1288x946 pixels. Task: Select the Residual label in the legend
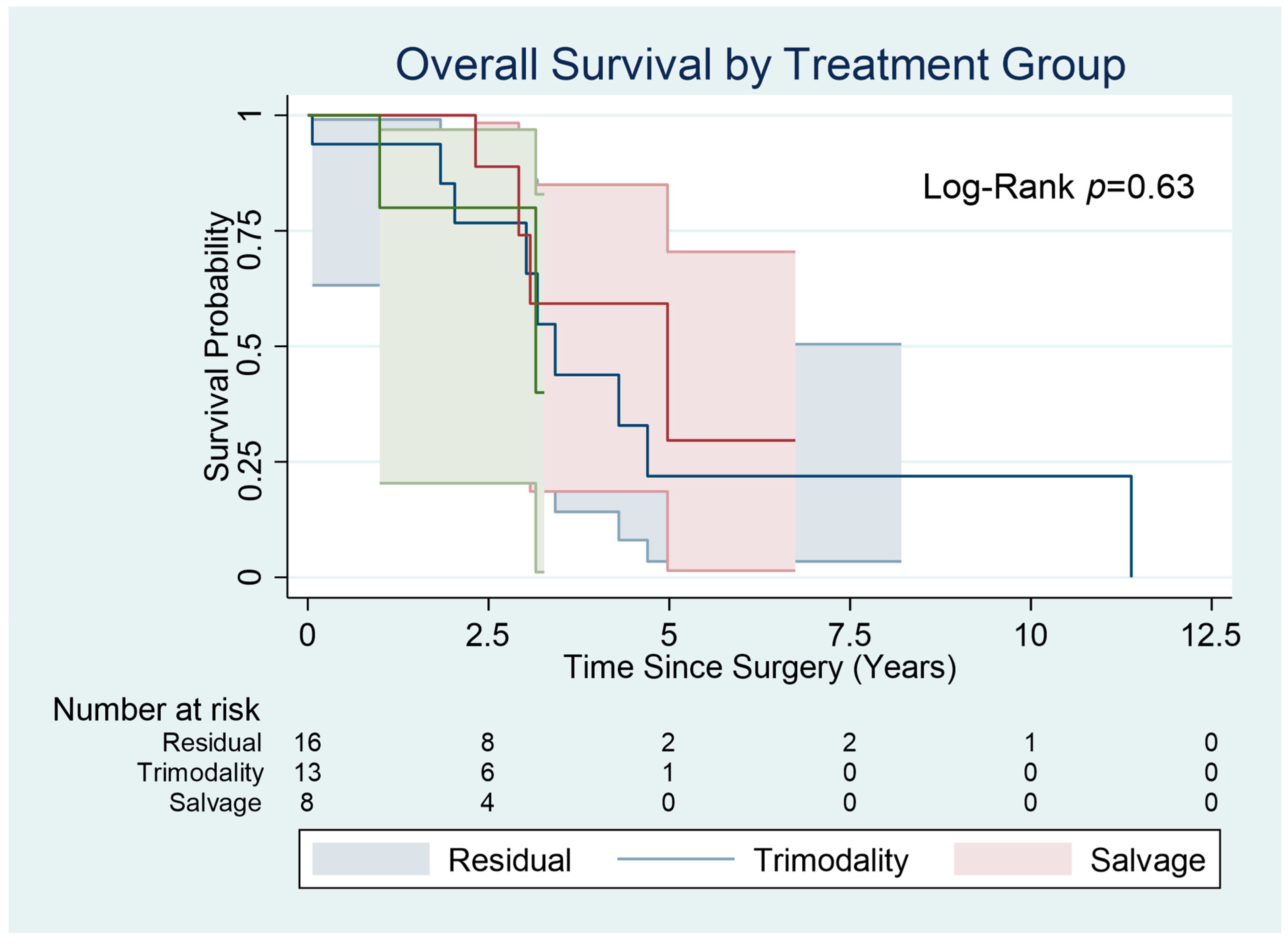(x=509, y=860)
